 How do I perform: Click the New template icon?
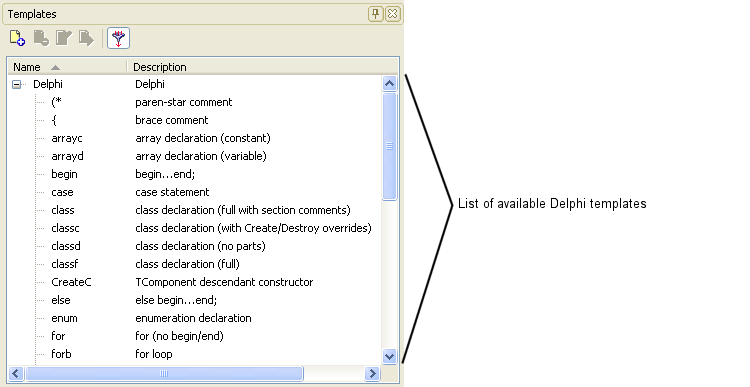tap(18, 38)
